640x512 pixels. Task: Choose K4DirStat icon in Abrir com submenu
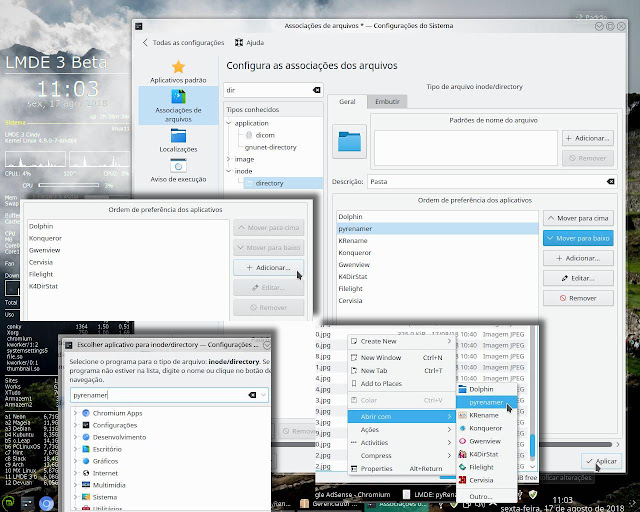(x=462, y=454)
